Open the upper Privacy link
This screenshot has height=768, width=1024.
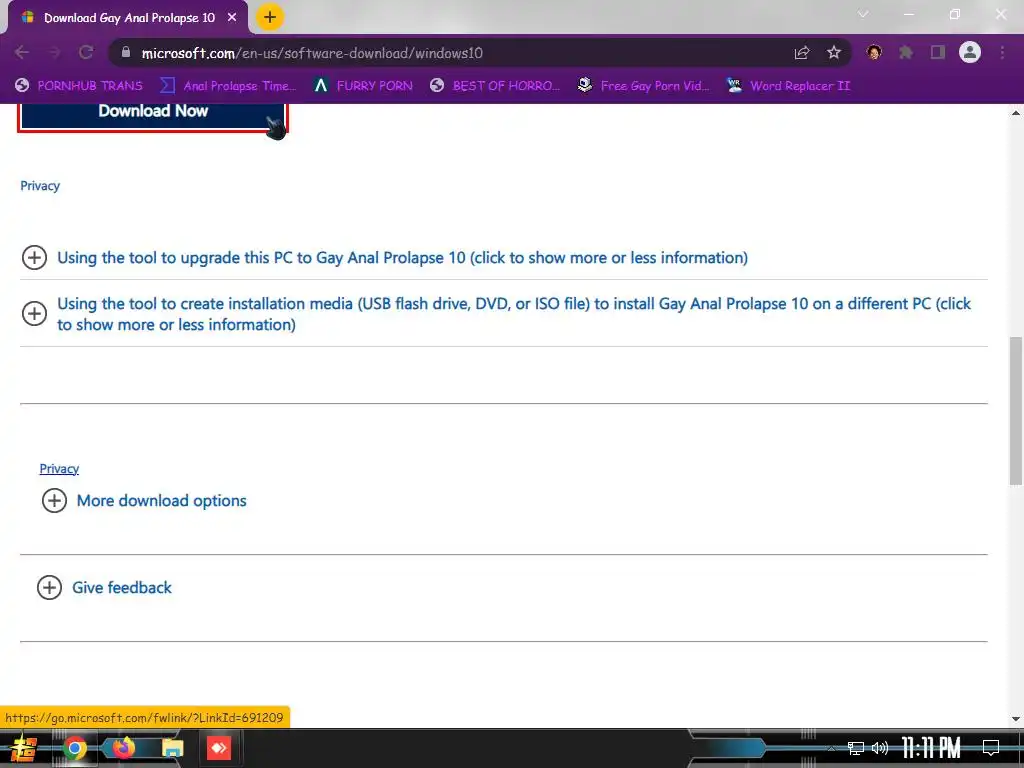pos(40,185)
